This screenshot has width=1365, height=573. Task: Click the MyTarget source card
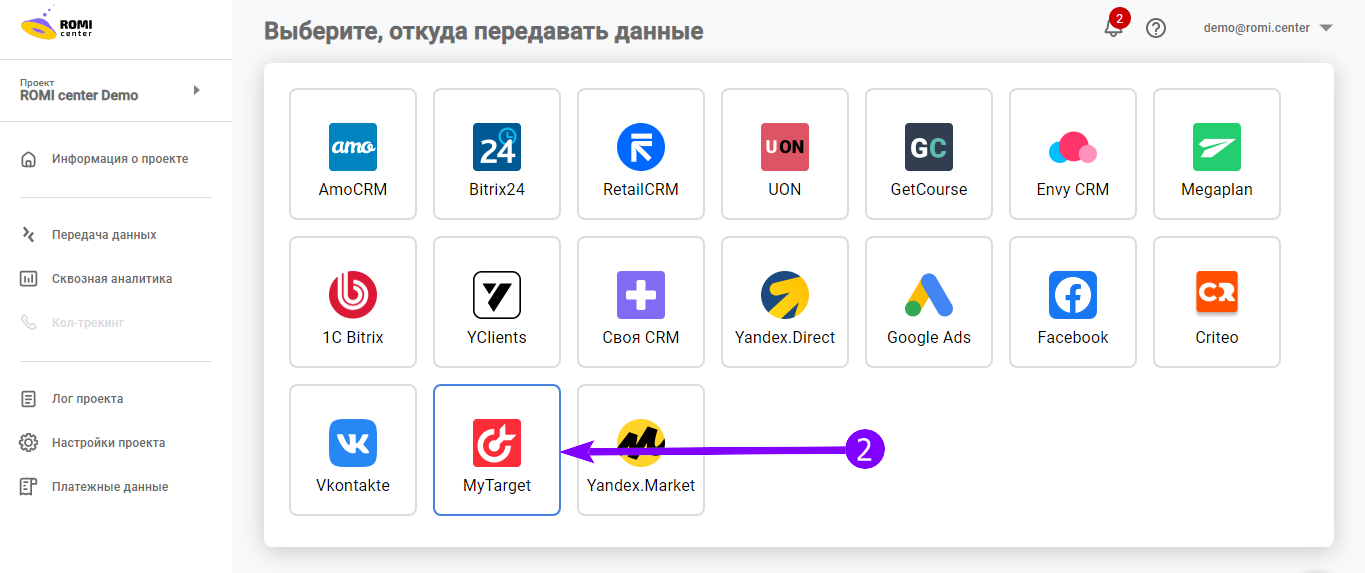point(497,450)
